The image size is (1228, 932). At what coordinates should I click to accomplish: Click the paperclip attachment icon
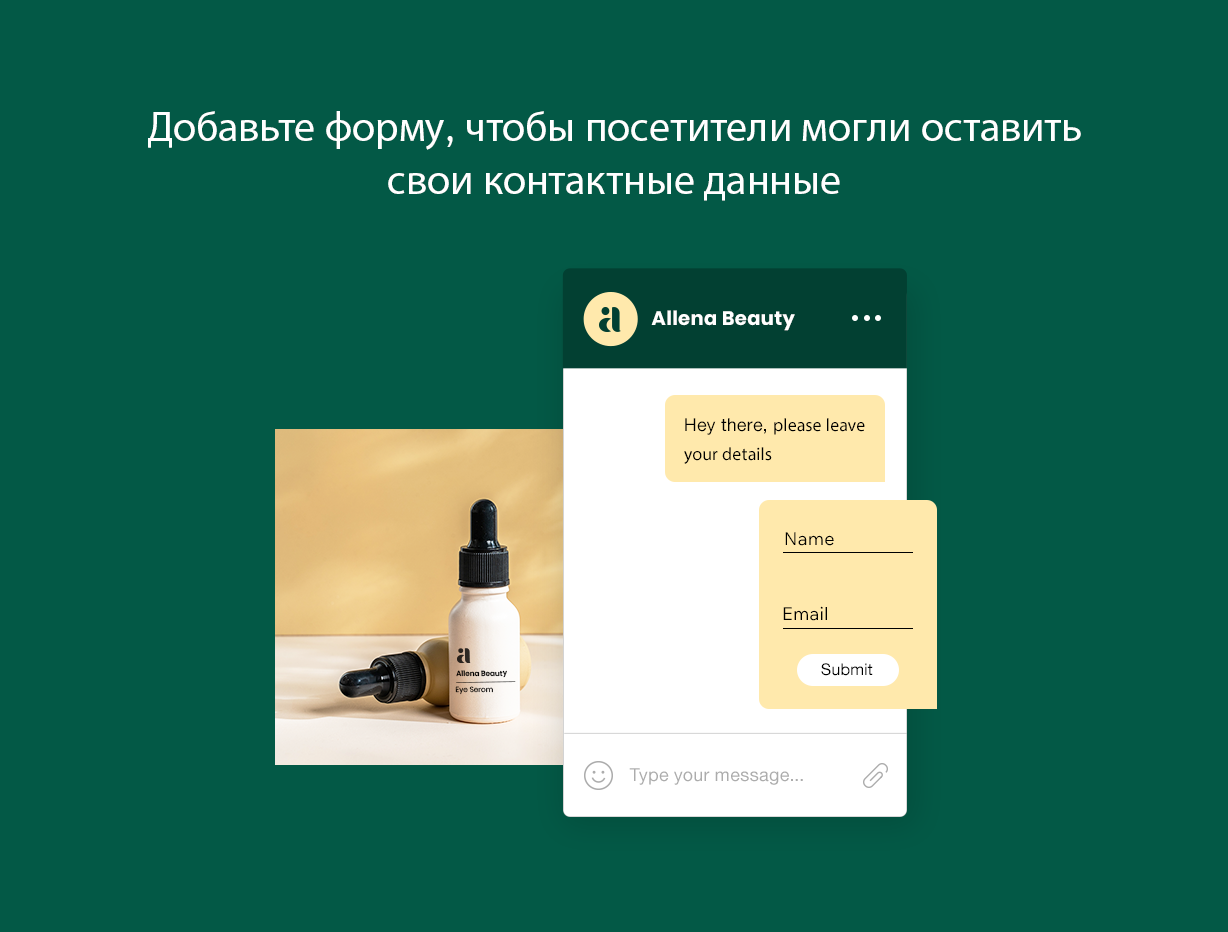[x=875, y=775]
